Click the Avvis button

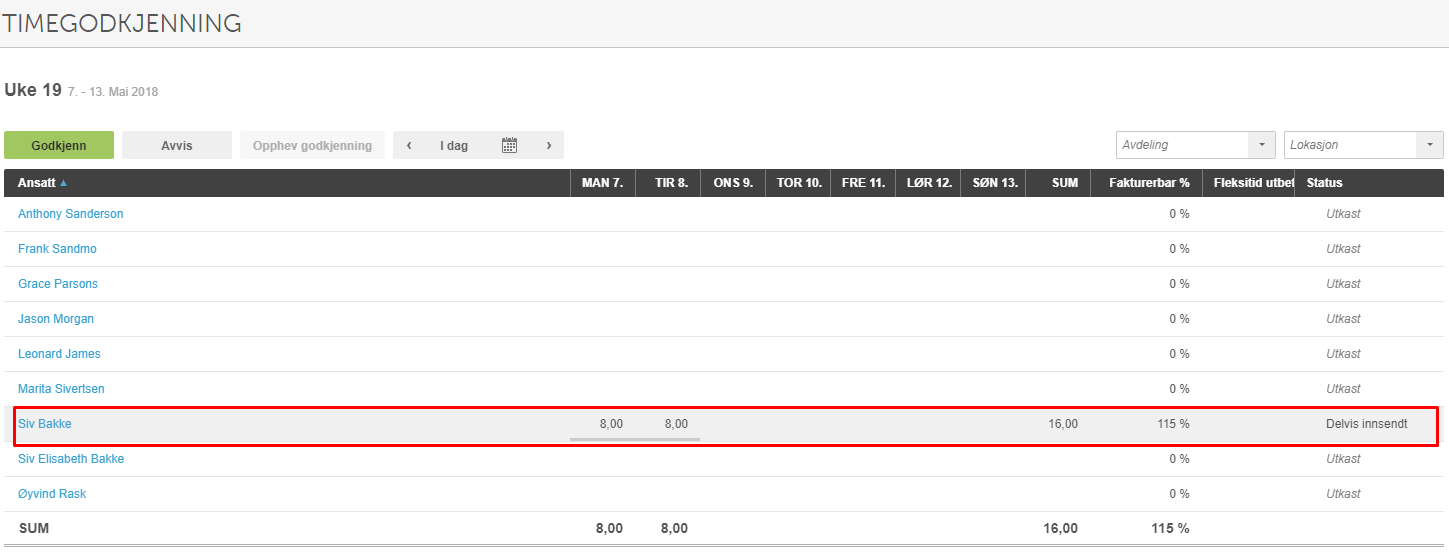tap(177, 145)
